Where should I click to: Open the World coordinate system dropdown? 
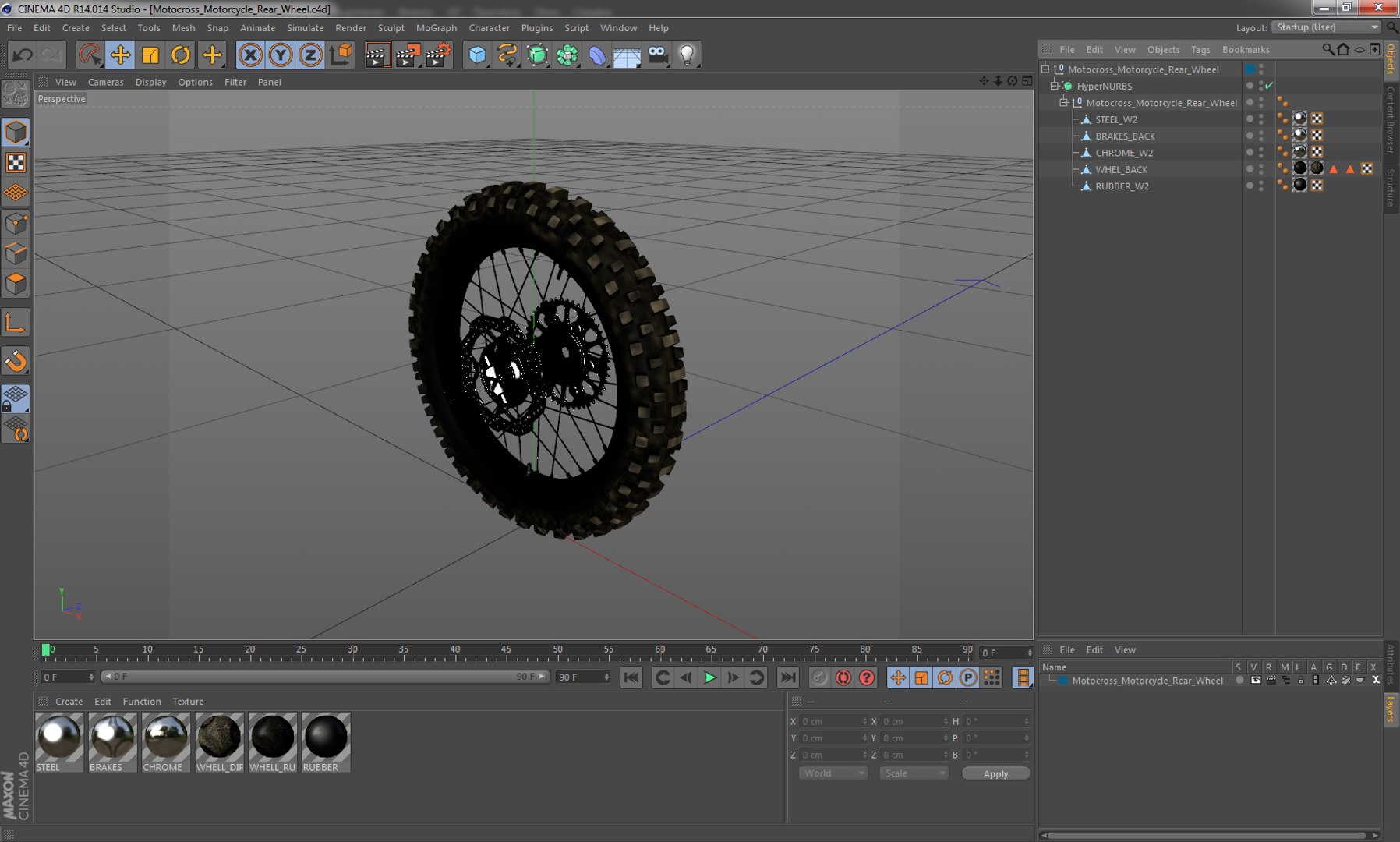pyautogui.click(x=833, y=773)
